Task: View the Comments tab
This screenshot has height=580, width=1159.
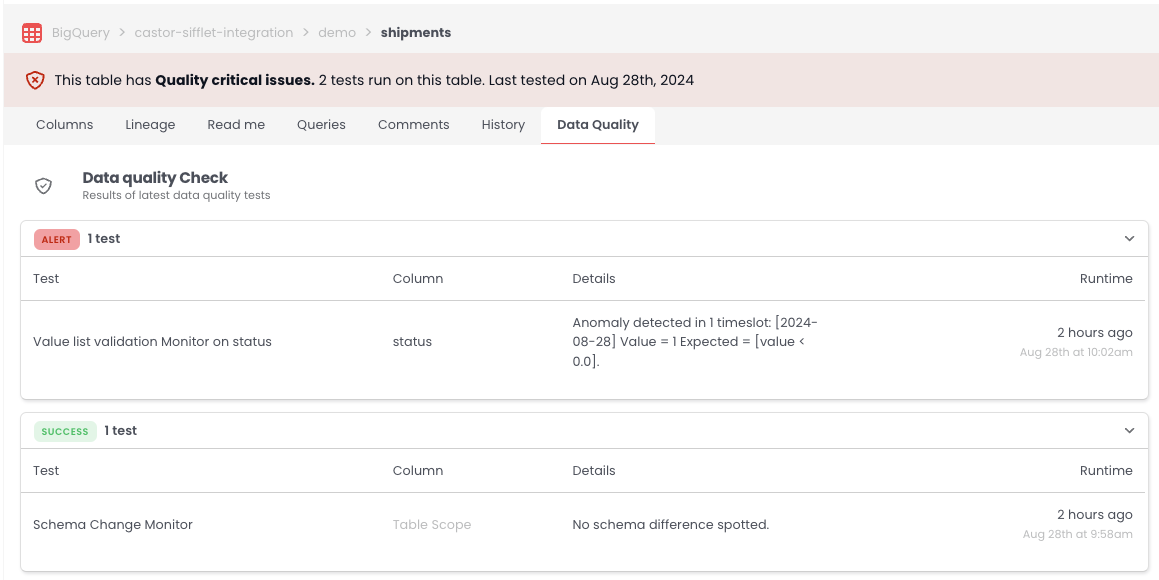Action: tap(413, 125)
